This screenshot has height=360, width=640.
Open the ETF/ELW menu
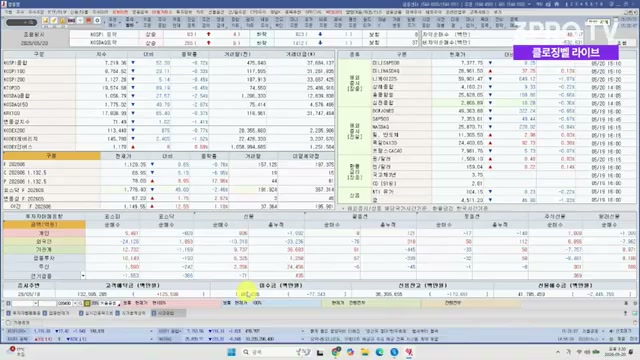(x=57, y=12)
